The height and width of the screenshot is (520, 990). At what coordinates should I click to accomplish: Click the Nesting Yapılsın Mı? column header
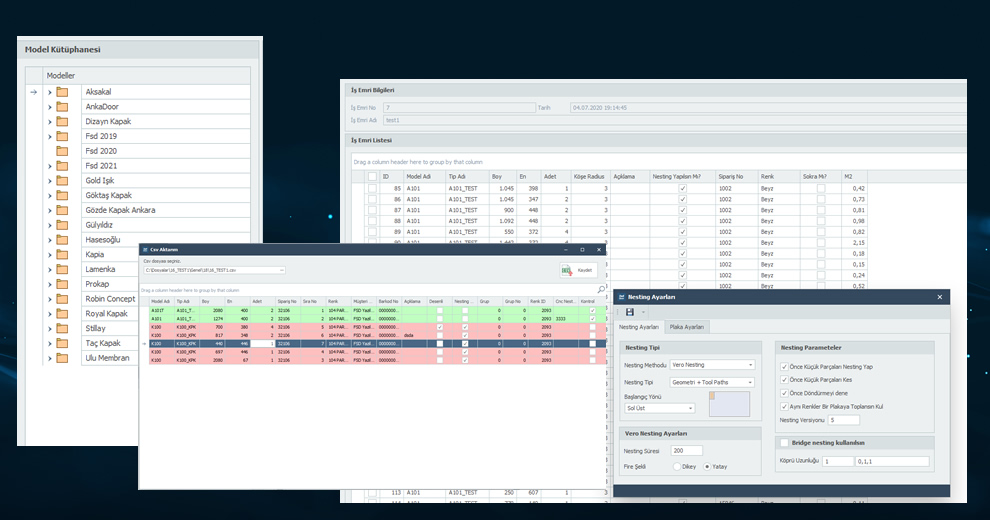[681, 177]
